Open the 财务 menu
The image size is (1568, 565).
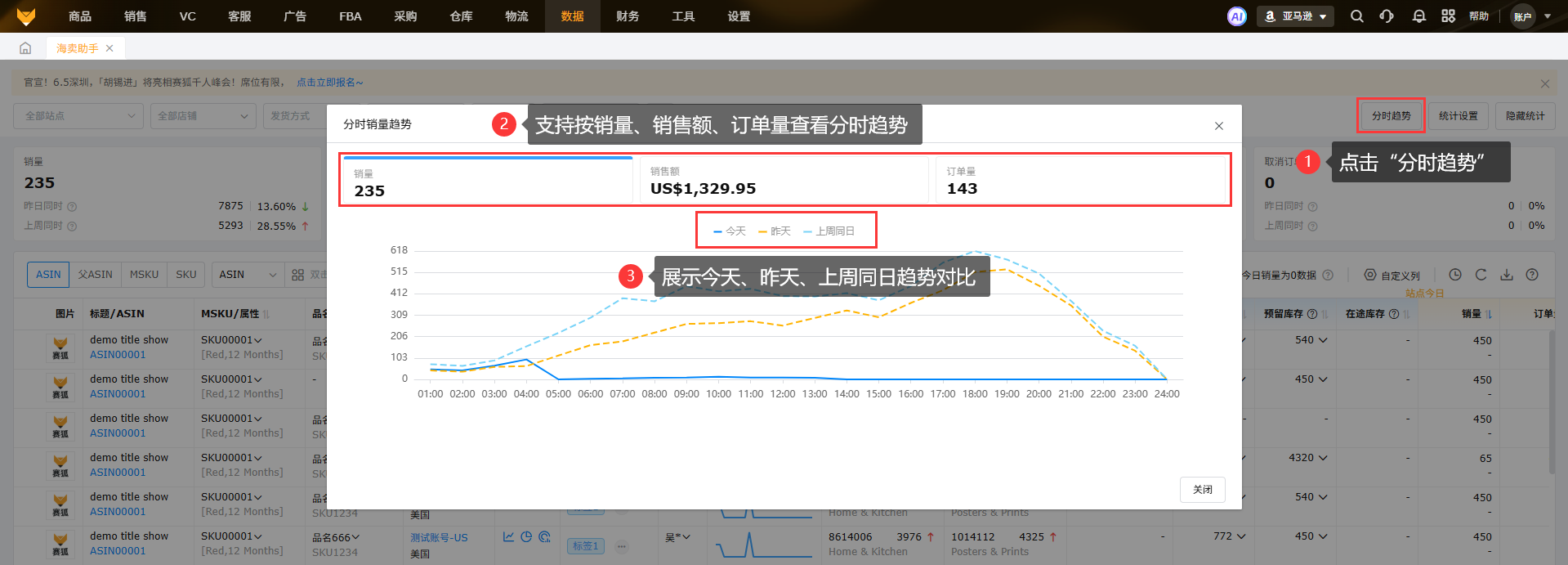click(x=628, y=16)
